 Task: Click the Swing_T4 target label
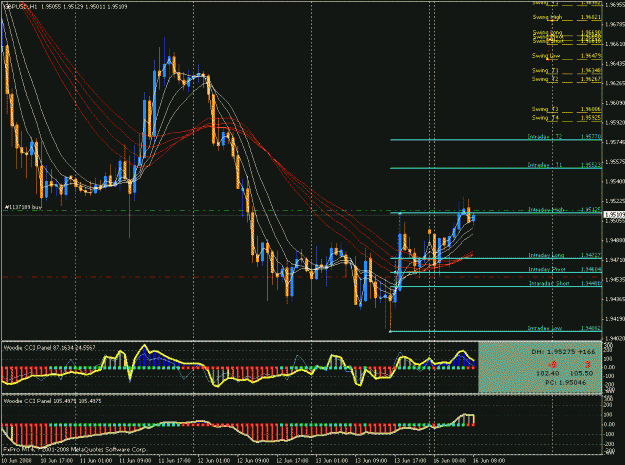(545, 118)
